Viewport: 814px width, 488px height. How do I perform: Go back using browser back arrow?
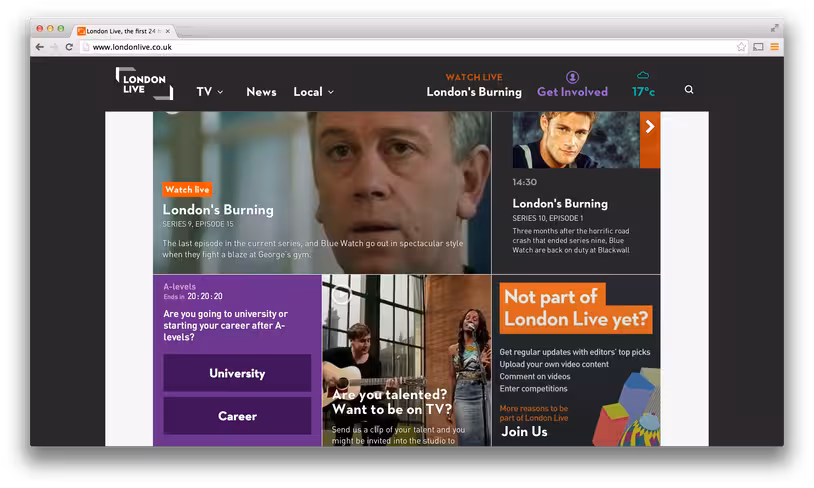(40, 47)
